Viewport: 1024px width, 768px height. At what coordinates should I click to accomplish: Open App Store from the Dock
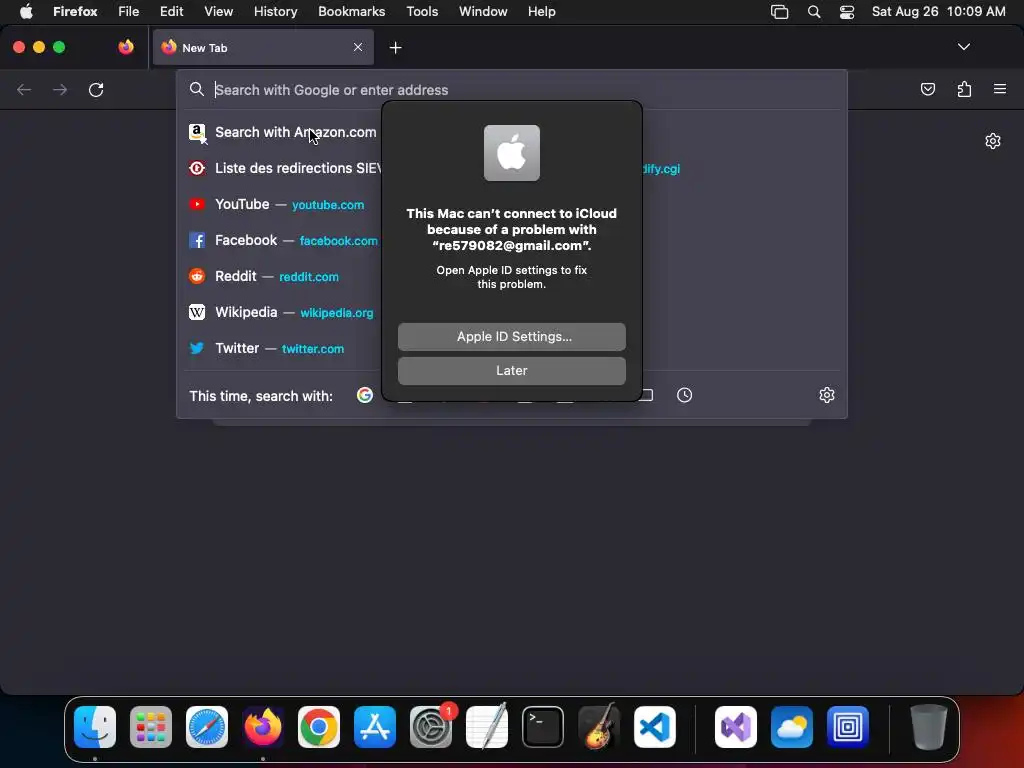point(375,727)
